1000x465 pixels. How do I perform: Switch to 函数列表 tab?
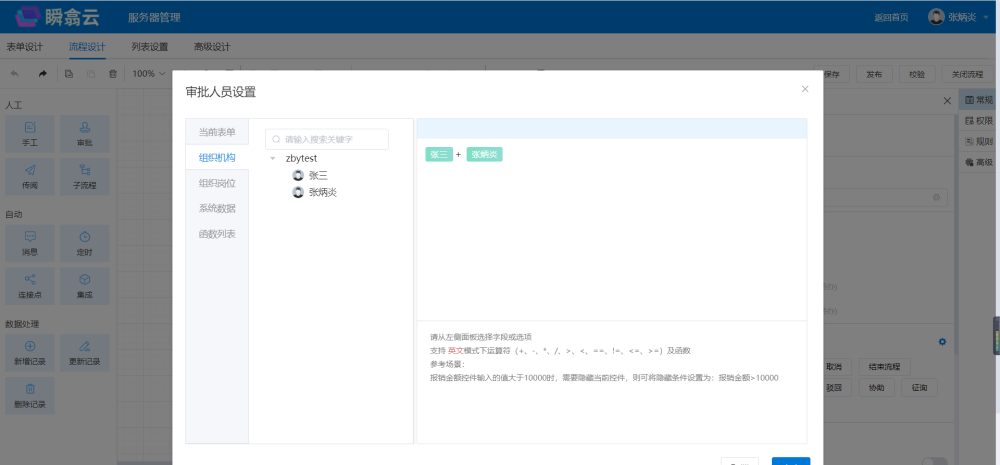[217, 234]
